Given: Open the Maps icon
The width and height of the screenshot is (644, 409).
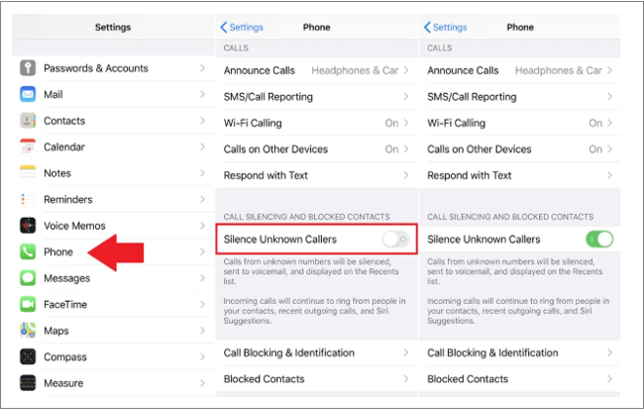Looking at the screenshot, I should [28, 331].
